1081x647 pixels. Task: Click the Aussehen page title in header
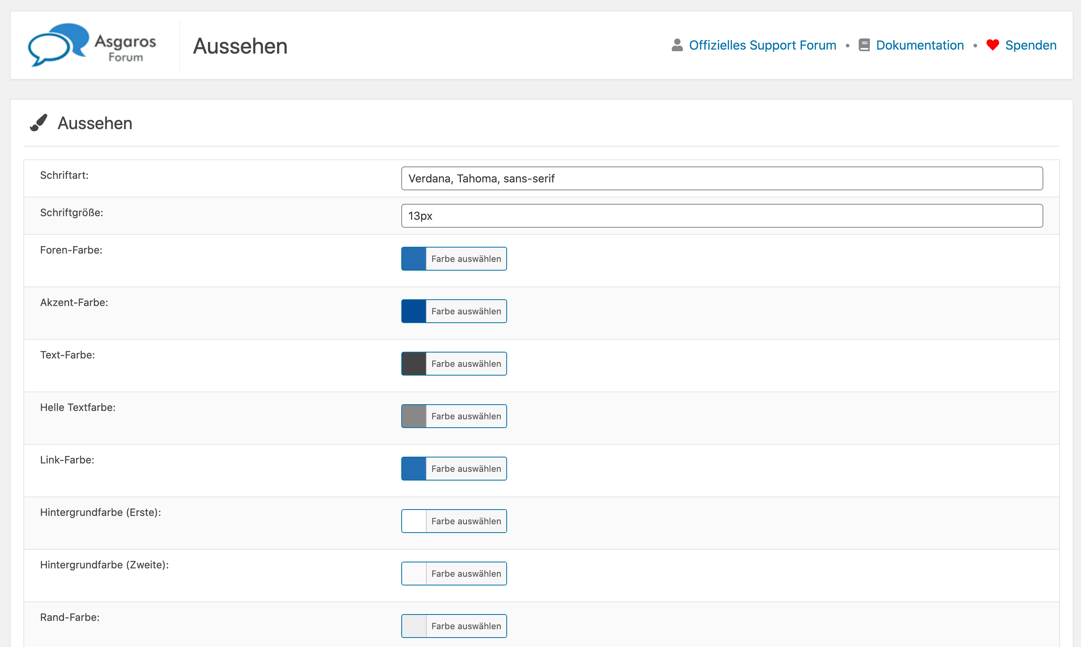pyautogui.click(x=240, y=46)
